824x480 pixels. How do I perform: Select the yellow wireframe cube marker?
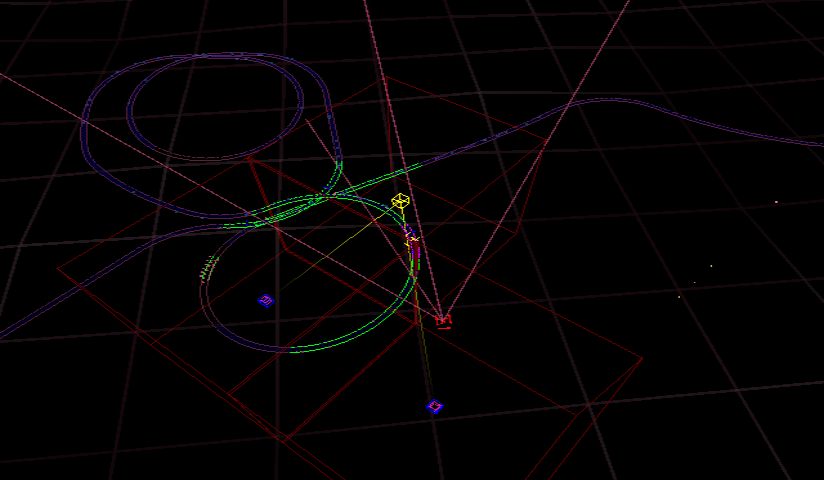[x=401, y=202]
